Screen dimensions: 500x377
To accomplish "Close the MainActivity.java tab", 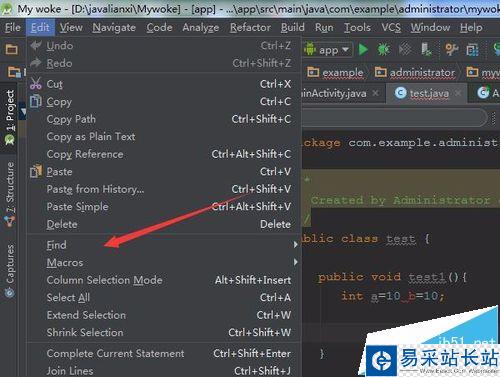I will pyautogui.click(x=376, y=93).
